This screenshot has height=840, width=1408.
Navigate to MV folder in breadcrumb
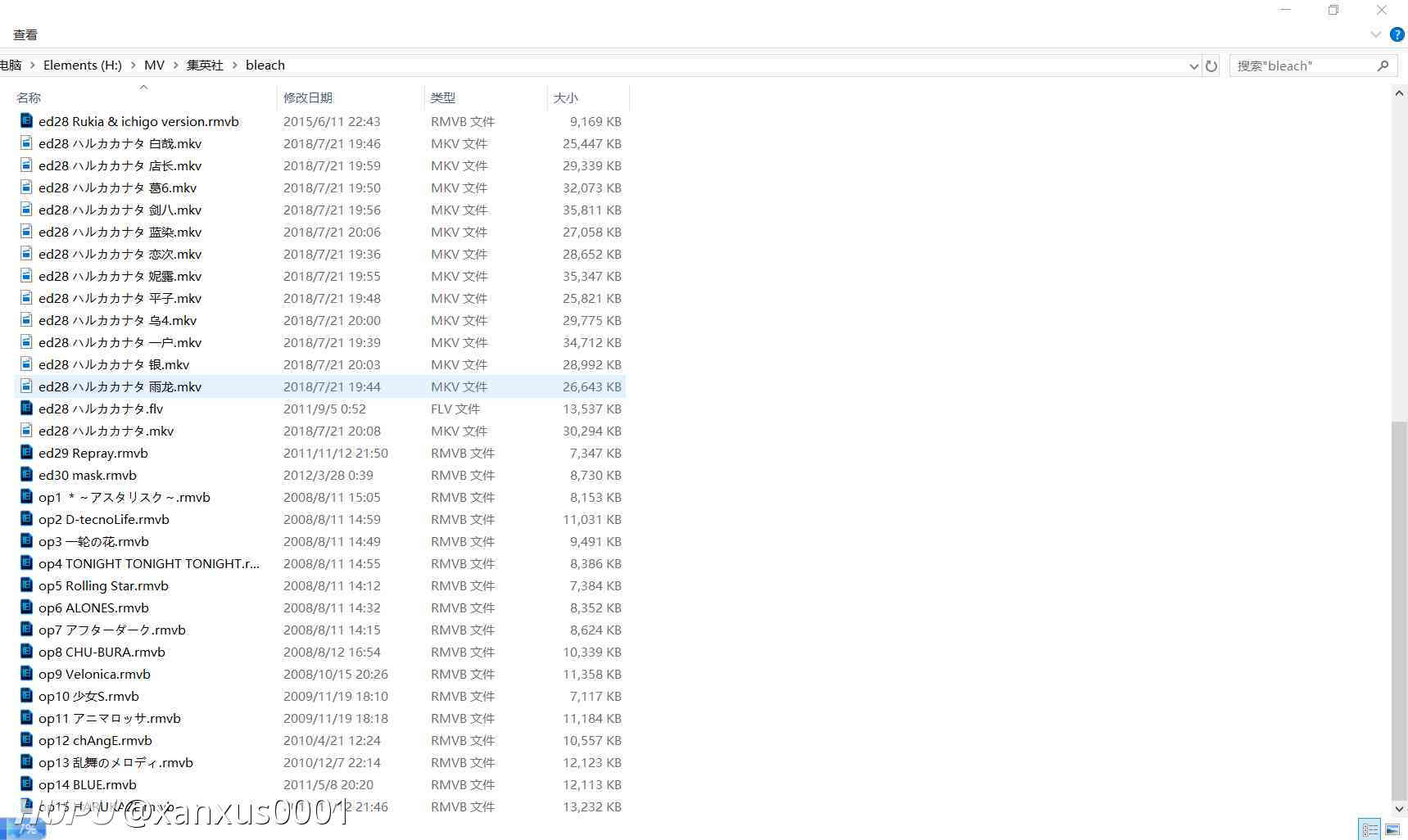[154, 65]
